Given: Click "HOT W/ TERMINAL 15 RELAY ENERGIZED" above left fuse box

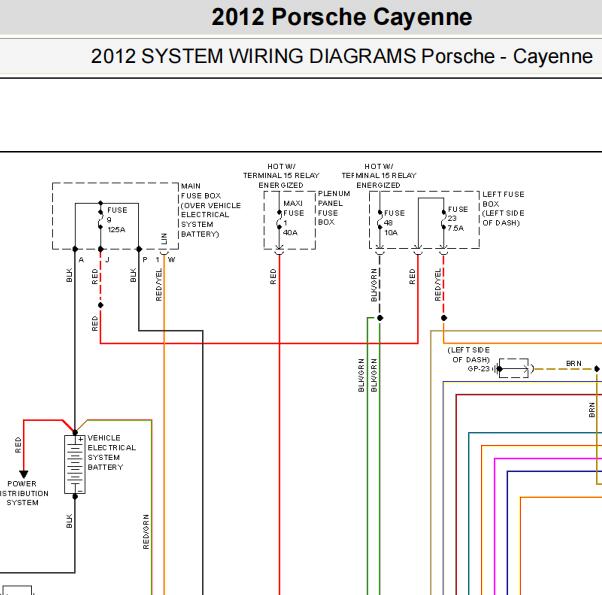Looking at the screenshot, I should [x=379, y=175].
